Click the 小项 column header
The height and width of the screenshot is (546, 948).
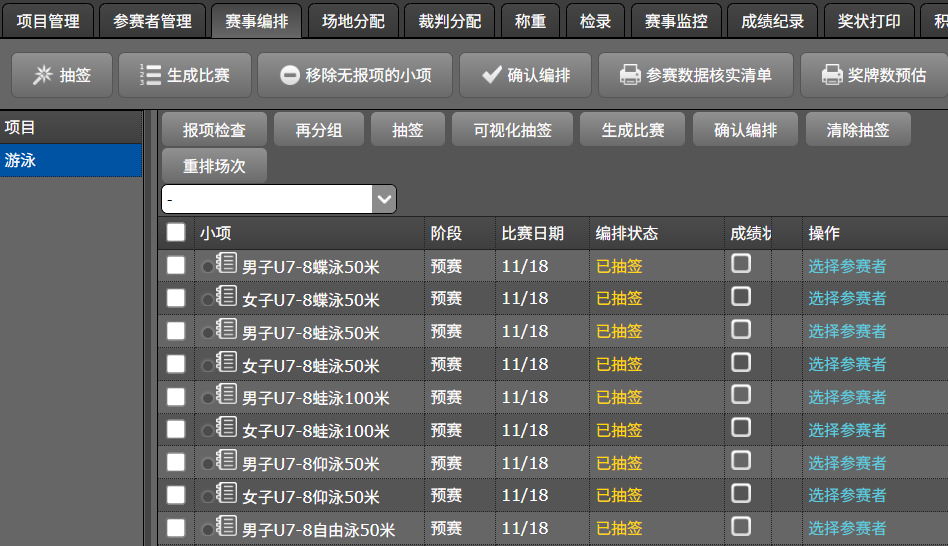[x=216, y=233]
